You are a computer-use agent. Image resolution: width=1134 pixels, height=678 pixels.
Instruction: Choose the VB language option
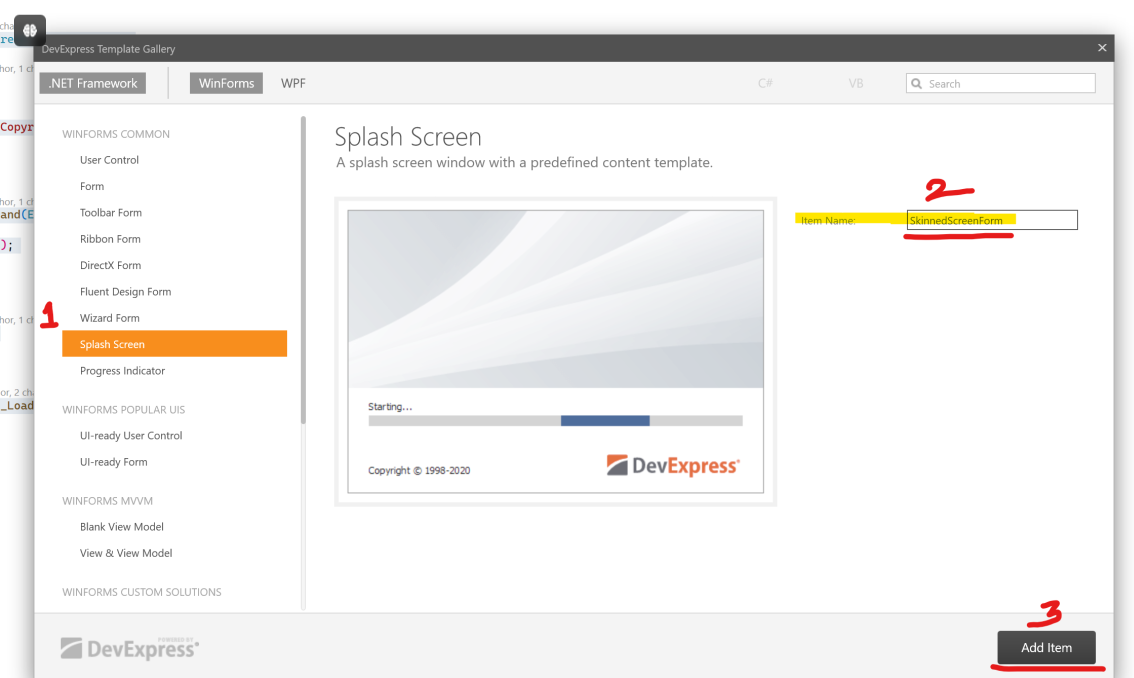click(x=856, y=83)
